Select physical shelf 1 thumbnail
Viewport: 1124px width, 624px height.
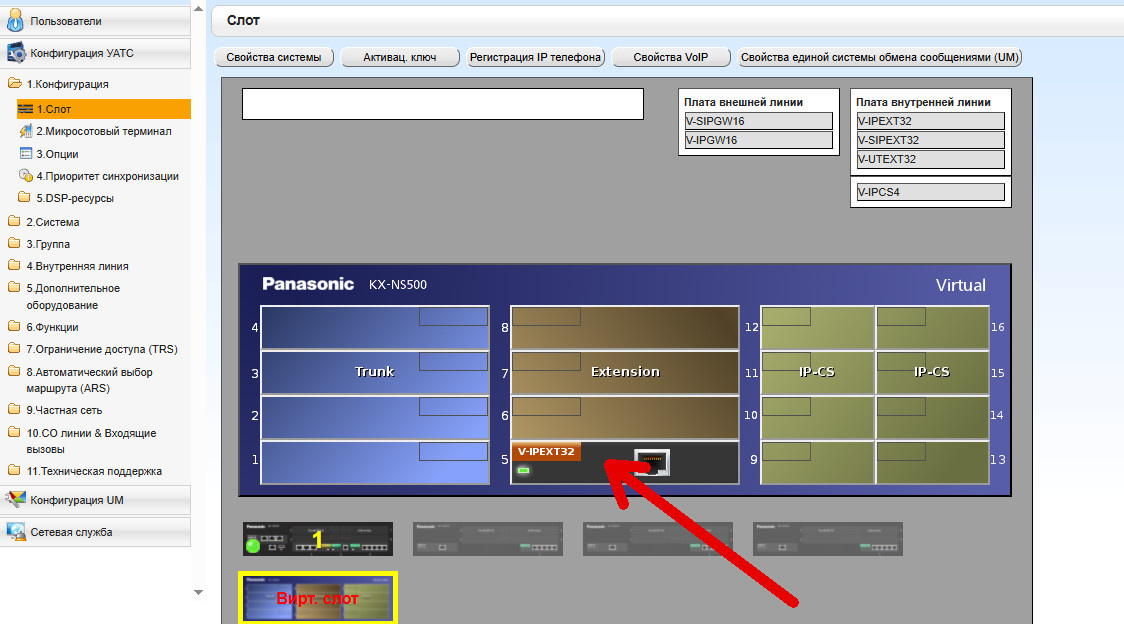point(318,539)
